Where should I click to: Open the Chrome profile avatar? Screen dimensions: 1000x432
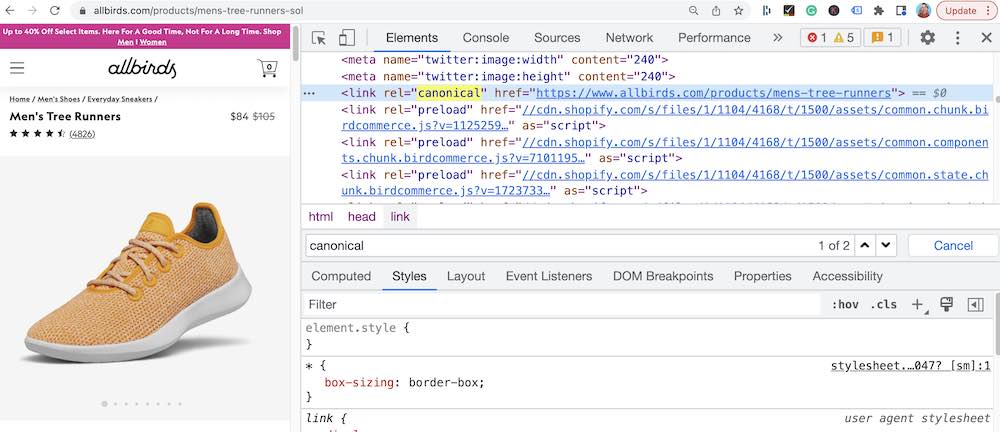point(923,11)
